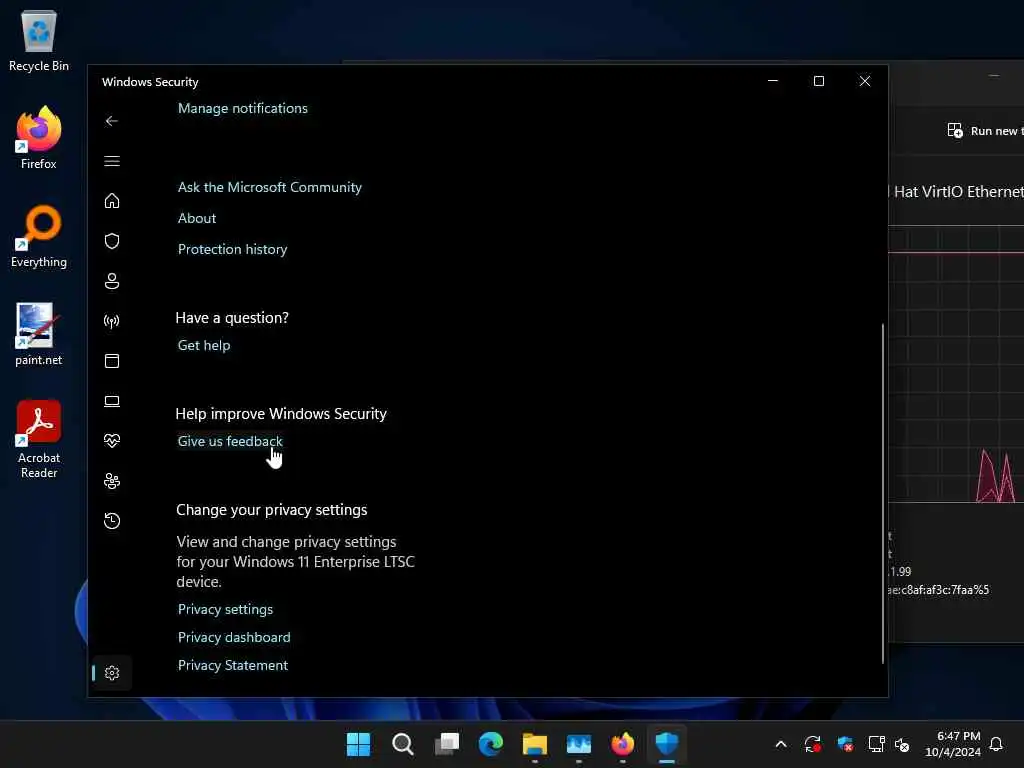Image resolution: width=1024 pixels, height=768 pixels.
Task: Select the Everything desktop shortcut
Action: (39, 236)
